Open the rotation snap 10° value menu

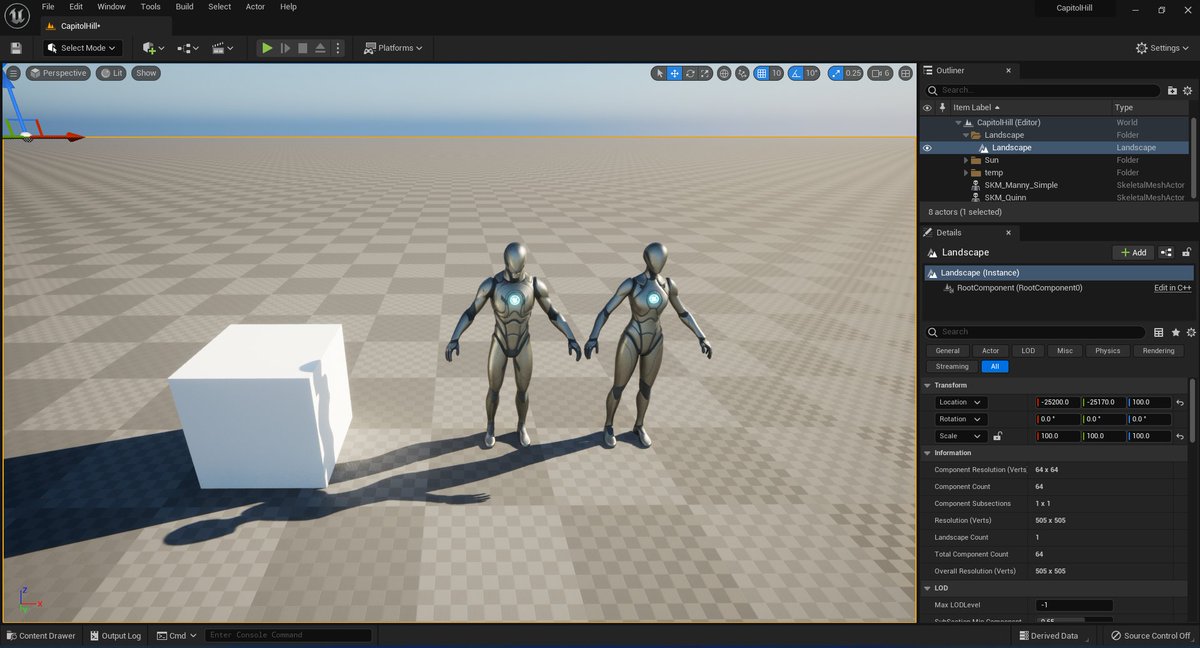pyautogui.click(x=812, y=73)
